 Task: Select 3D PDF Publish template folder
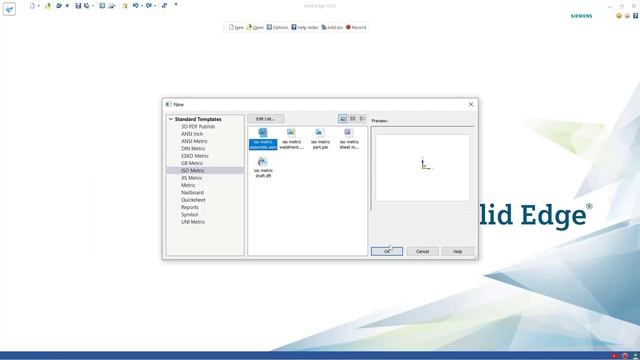click(198, 127)
